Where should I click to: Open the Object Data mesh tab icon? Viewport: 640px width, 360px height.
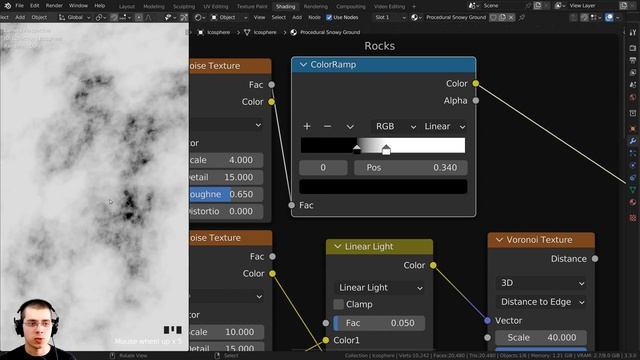[x=633, y=190]
